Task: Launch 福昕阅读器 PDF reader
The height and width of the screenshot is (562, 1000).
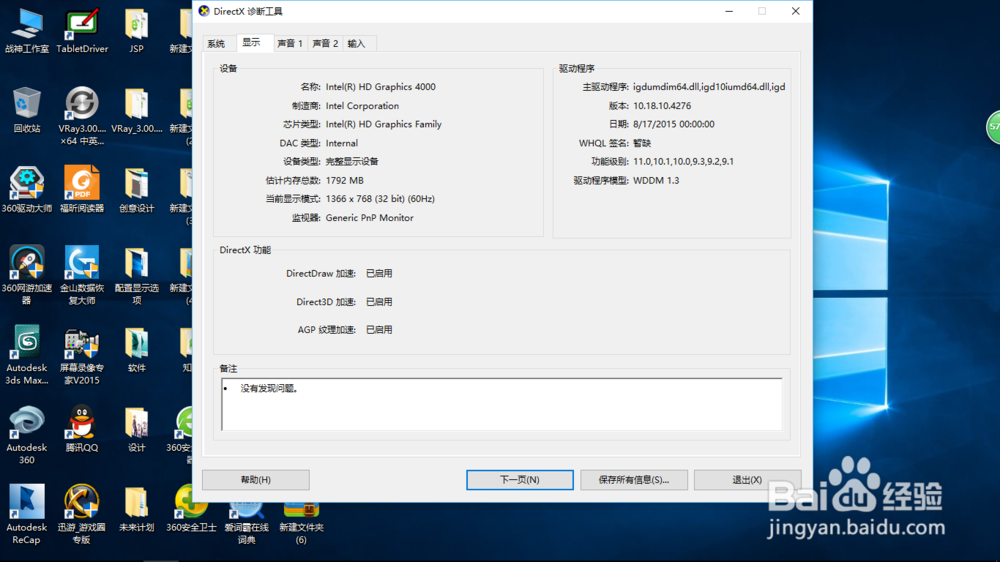Action: click(82, 190)
